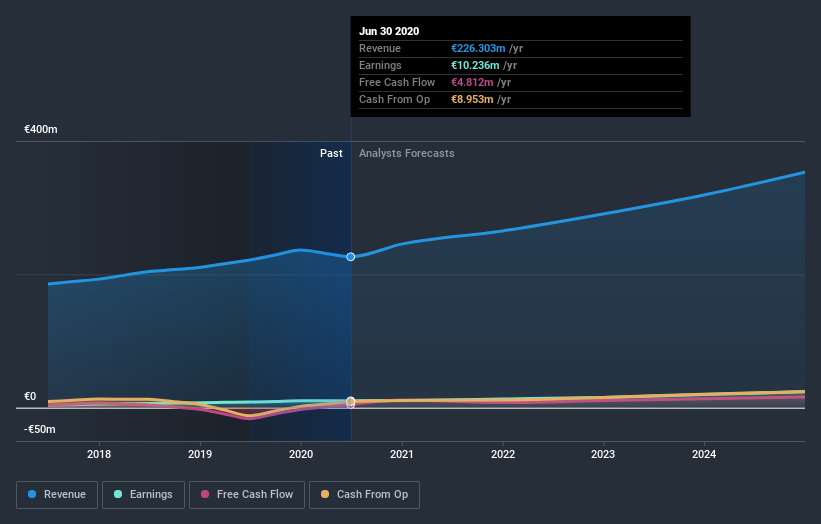
Task: Click the Jun 30 2020 tooltip date
Action: coord(389,31)
